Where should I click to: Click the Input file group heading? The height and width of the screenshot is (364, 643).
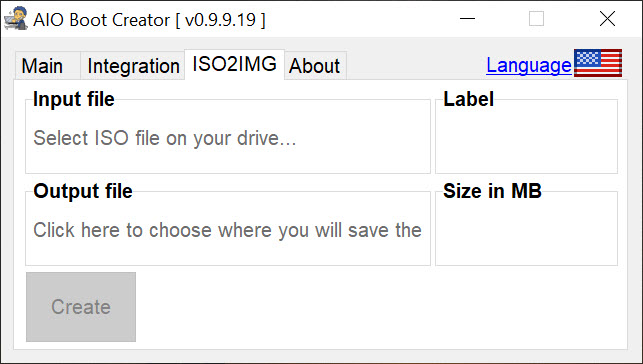point(74,99)
